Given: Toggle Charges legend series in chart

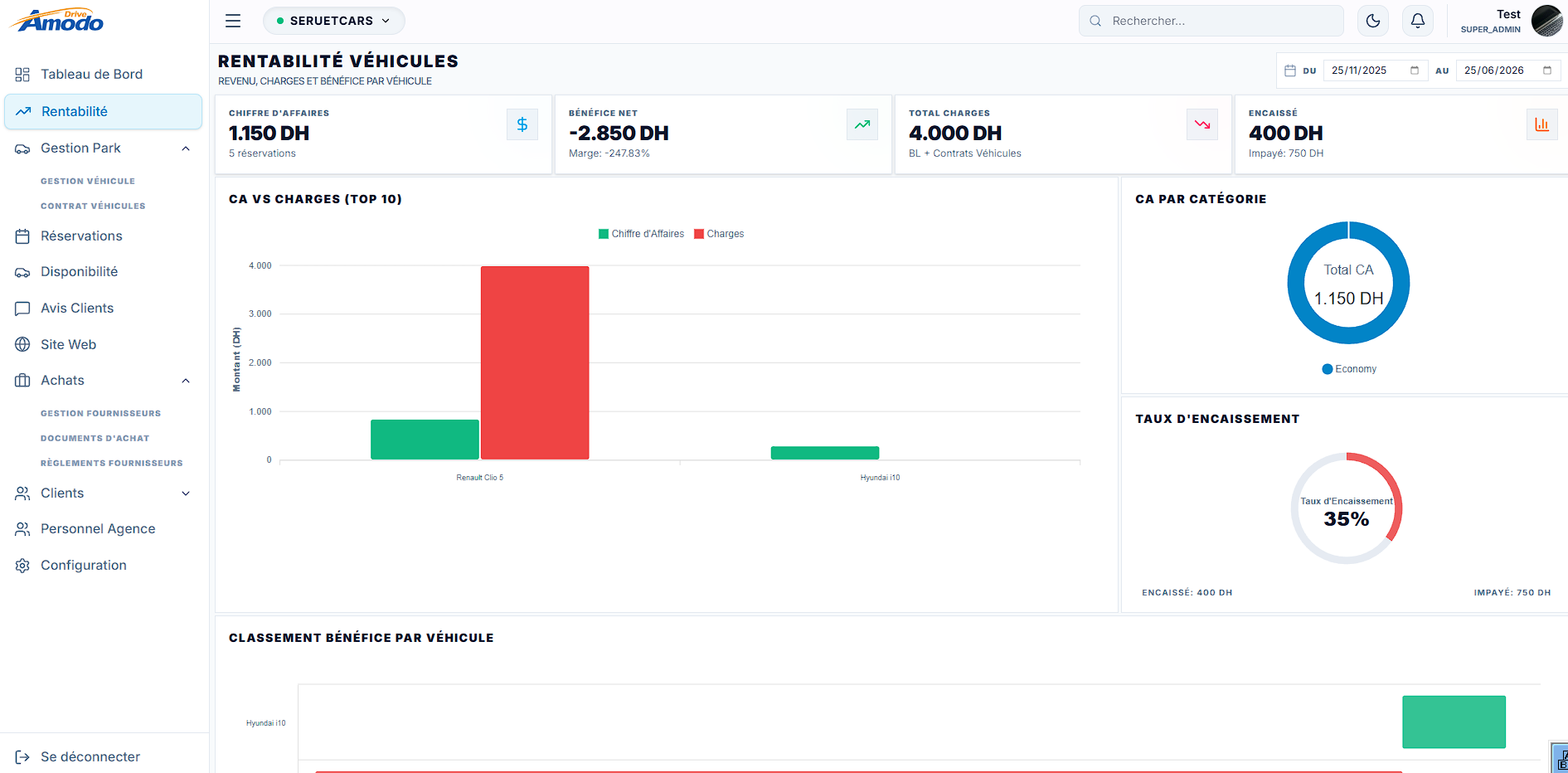Looking at the screenshot, I should pyautogui.click(x=719, y=234).
